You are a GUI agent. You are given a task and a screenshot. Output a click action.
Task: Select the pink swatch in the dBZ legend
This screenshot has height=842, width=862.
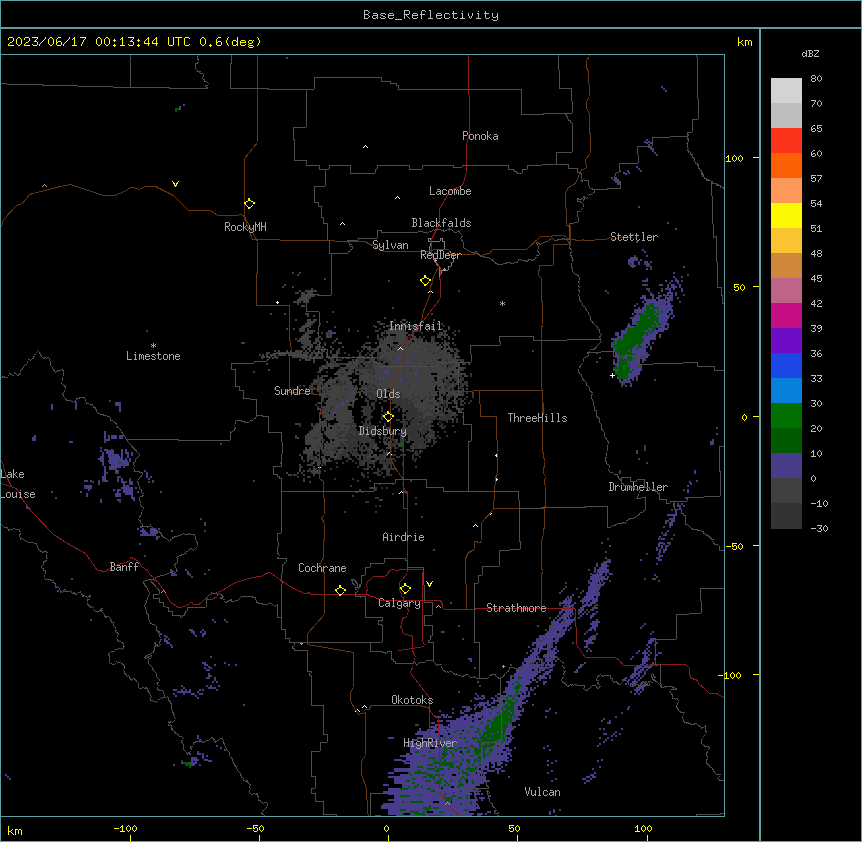pos(786,291)
